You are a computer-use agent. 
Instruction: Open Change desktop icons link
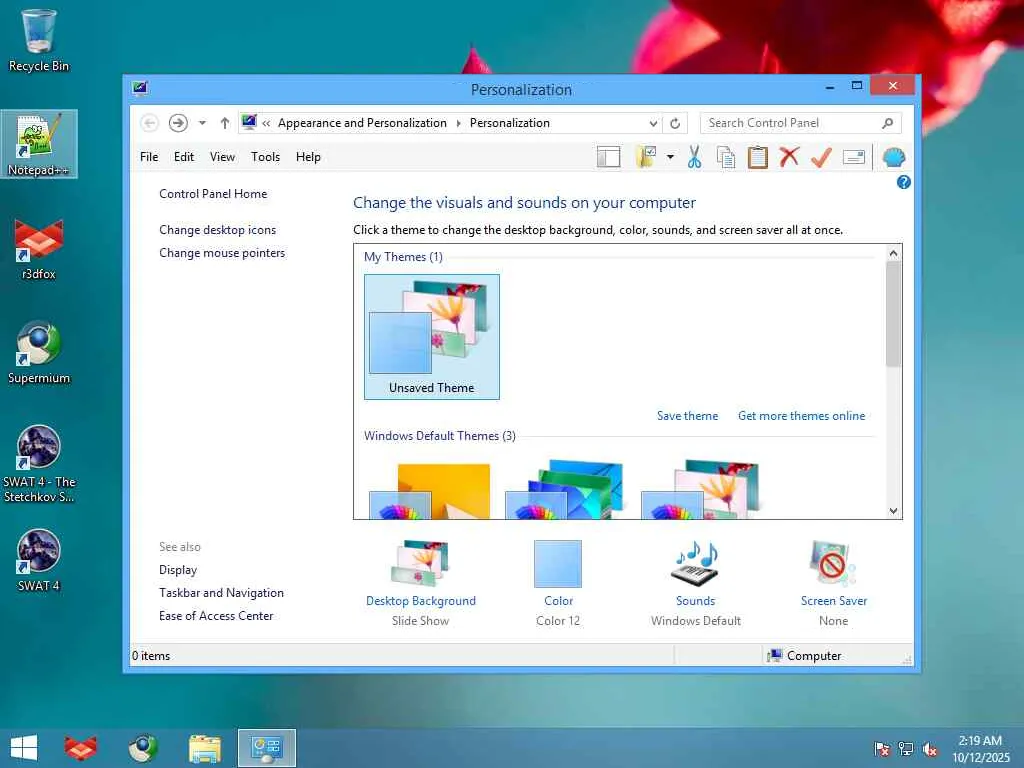tap(217, 230)
